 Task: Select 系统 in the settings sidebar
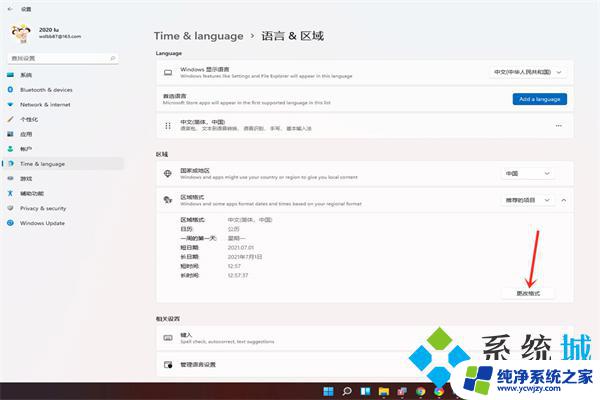click(x=26, y=74)
